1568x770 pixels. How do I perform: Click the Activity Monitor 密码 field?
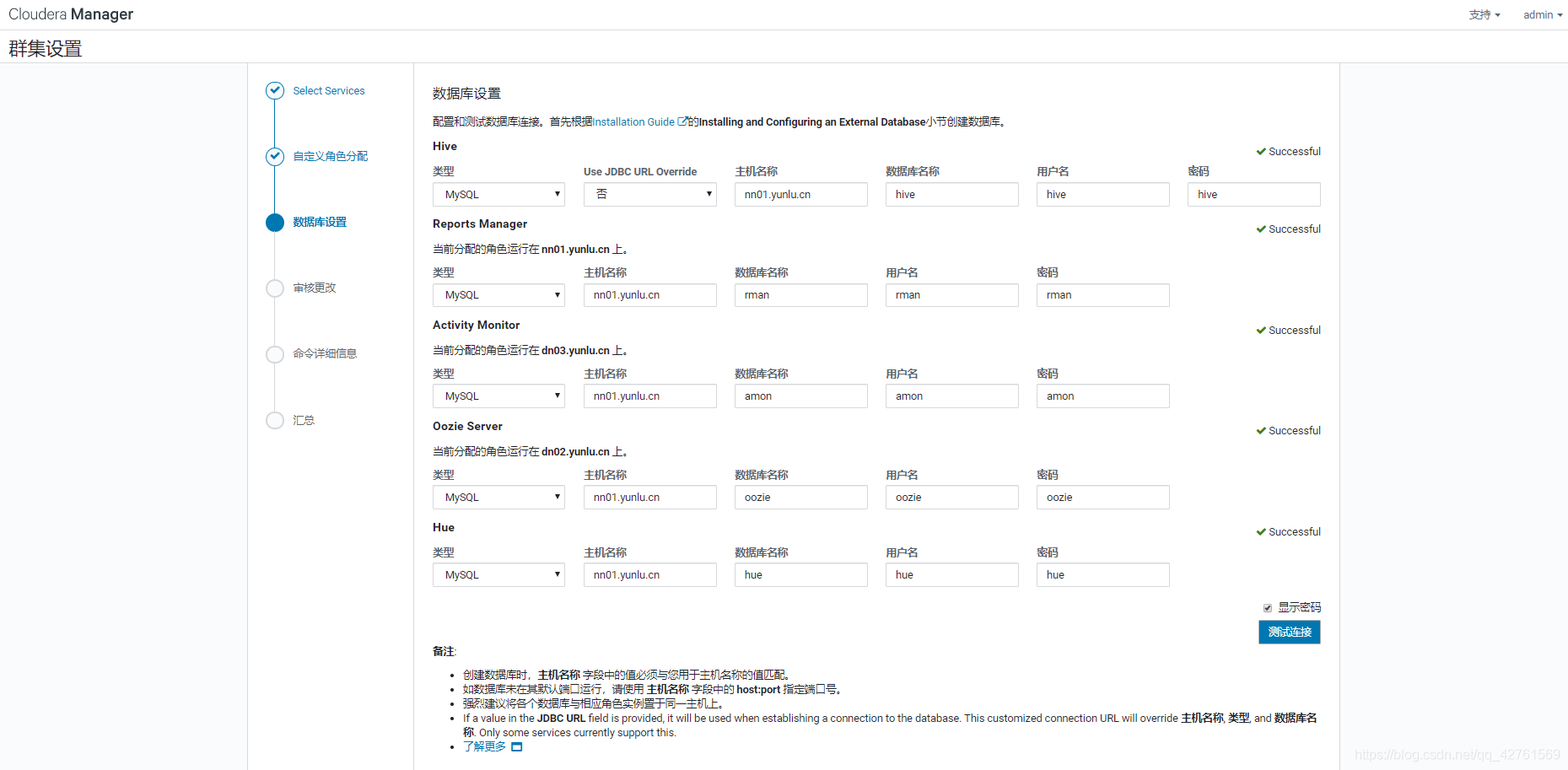1103,396
